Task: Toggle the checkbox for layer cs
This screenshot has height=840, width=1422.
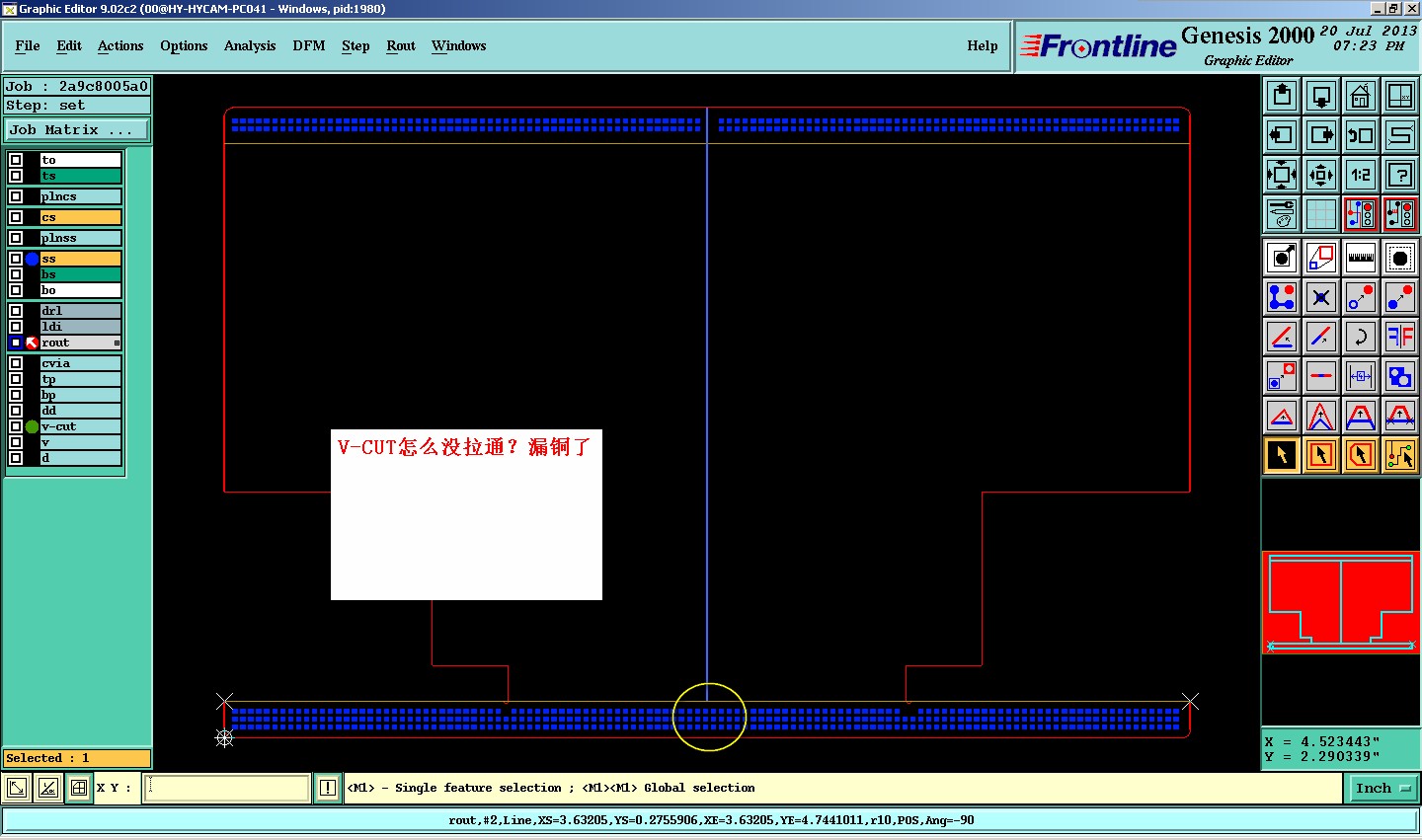Action: [16, 217]
